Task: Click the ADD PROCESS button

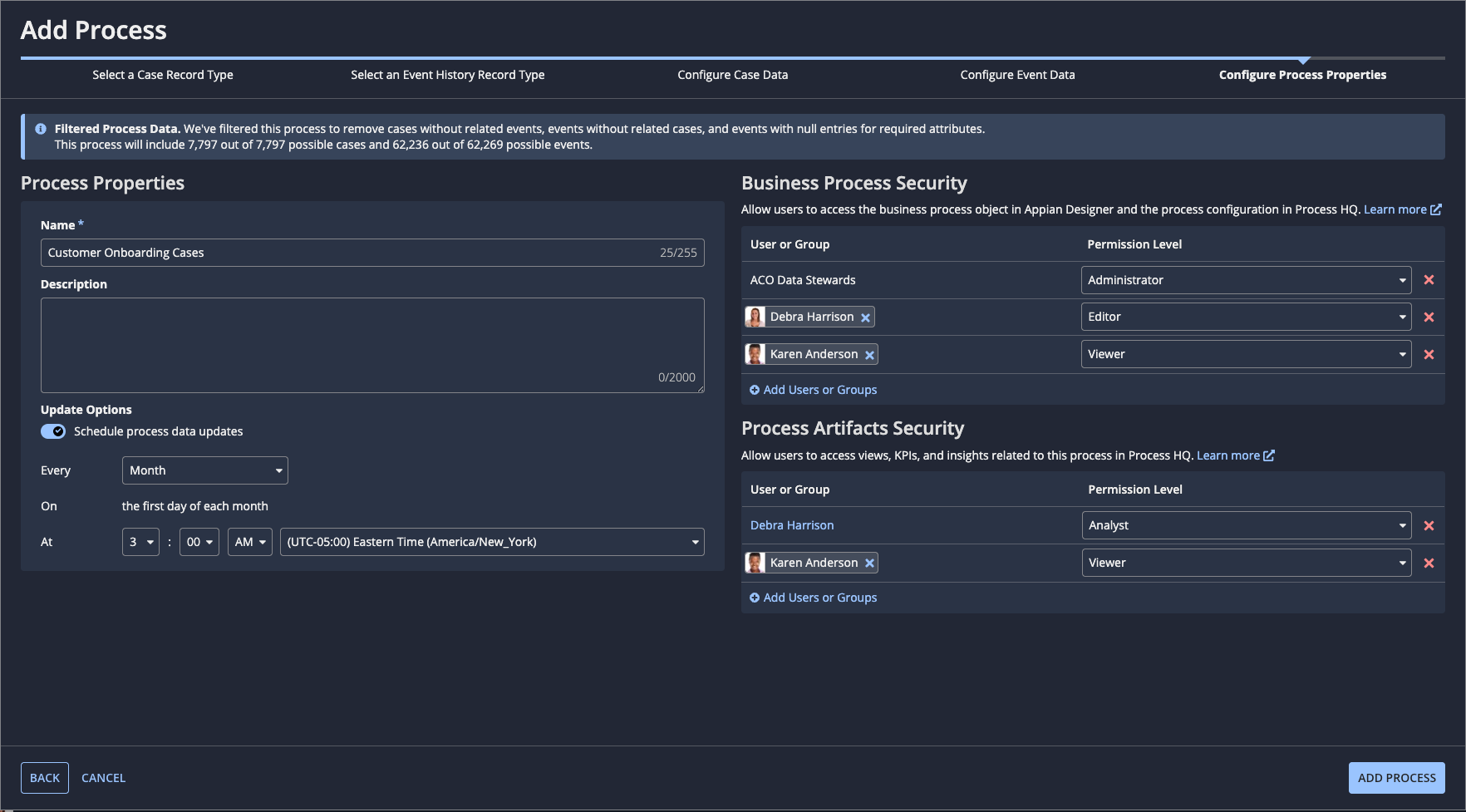Action: [x=1397, y=778]
